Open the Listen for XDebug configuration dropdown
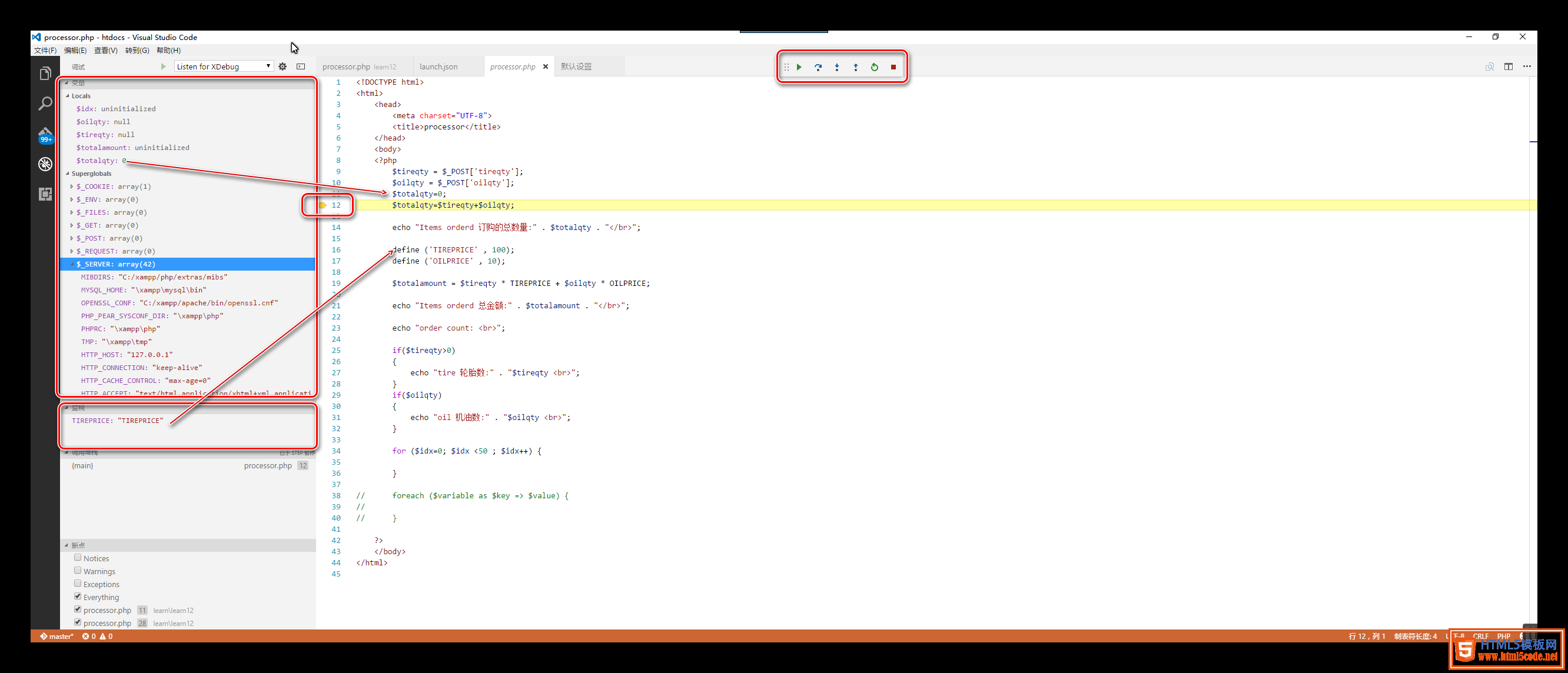 (x=224, y=66)
